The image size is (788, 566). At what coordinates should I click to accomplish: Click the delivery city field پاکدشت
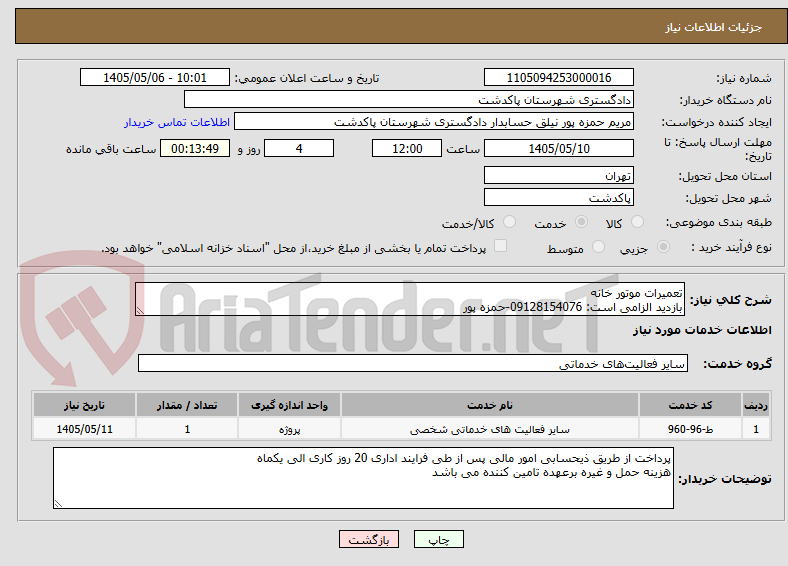559,197
